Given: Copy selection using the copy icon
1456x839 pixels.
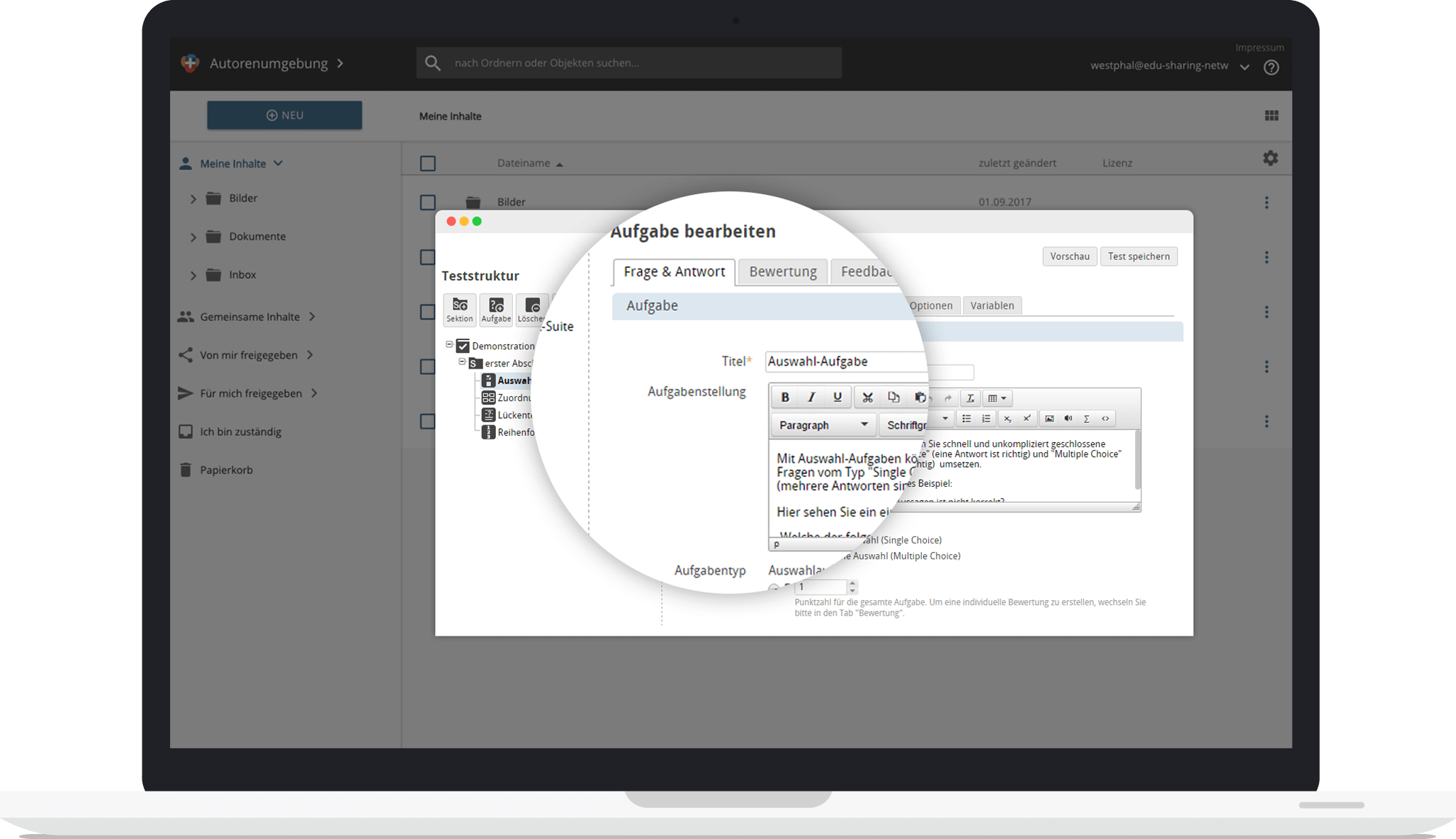Looking at the screenshot, I should point(893,398).
